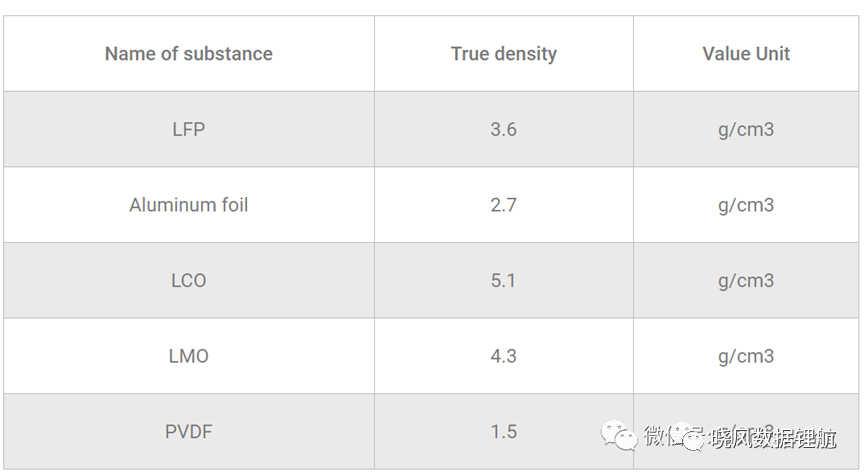Click the LFP substance cell
Screen dimensions: 864x476
[x=188, y=129]
